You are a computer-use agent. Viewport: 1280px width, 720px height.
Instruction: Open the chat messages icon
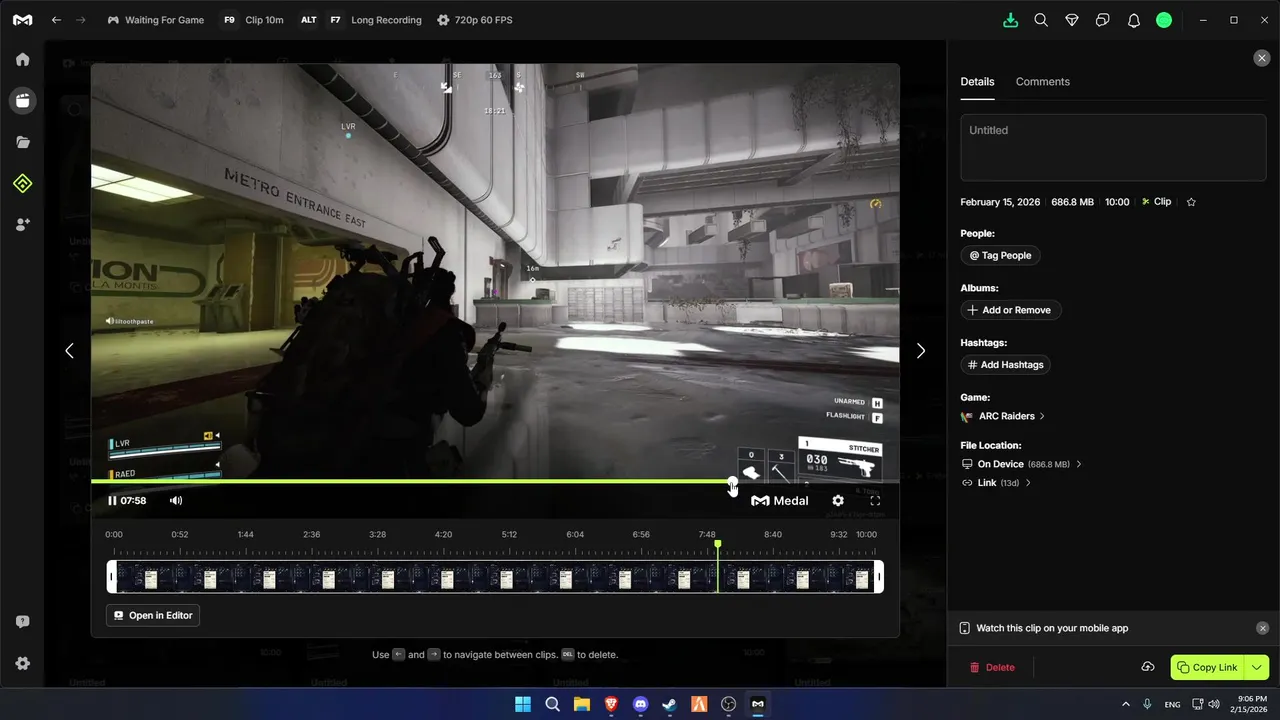point(1103,20)
